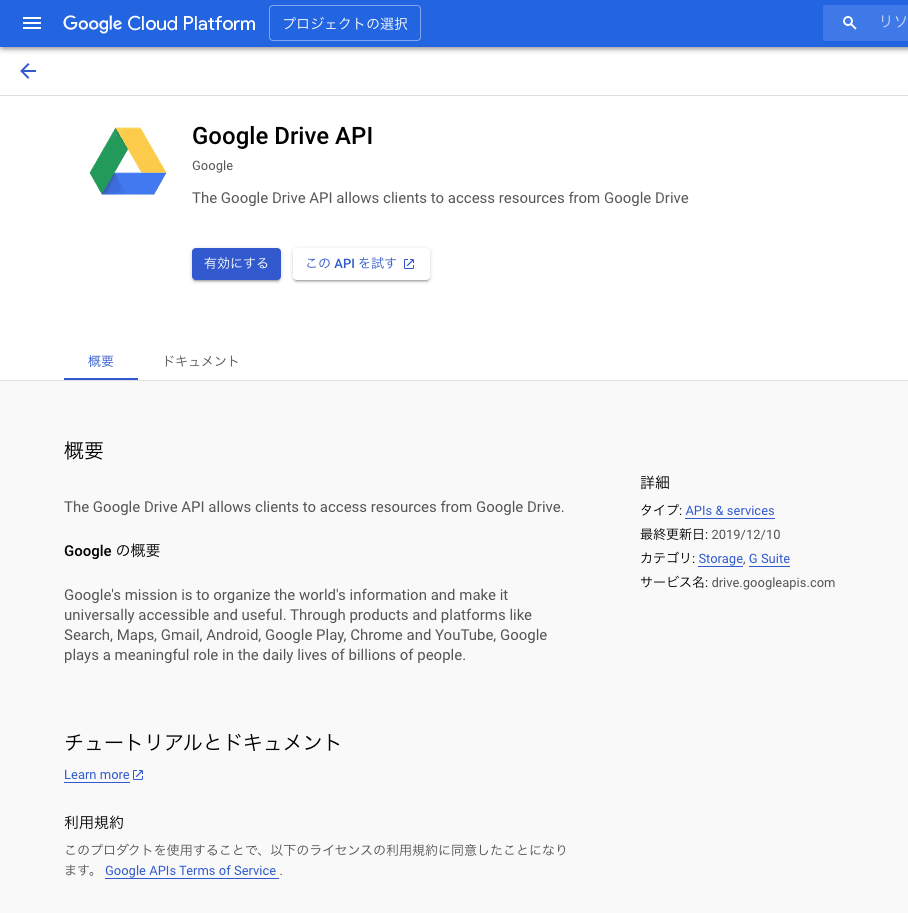Open the Storage category link
Viewport: 908px width, 913px height.
720,559
